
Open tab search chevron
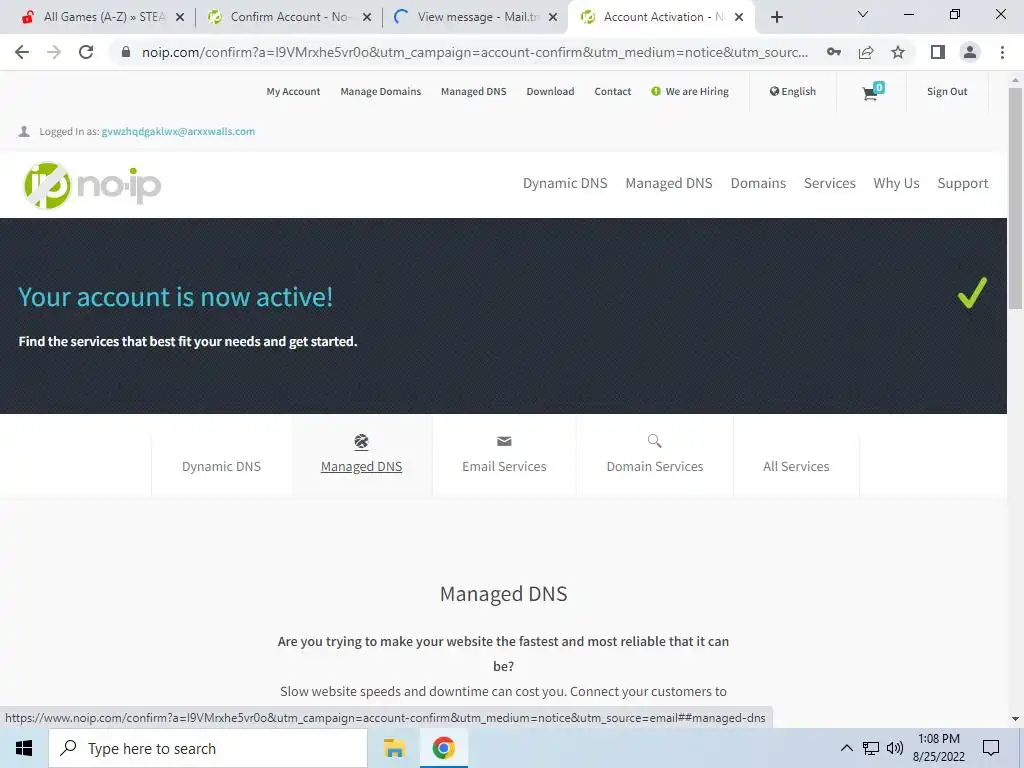(x=863, y=14)
